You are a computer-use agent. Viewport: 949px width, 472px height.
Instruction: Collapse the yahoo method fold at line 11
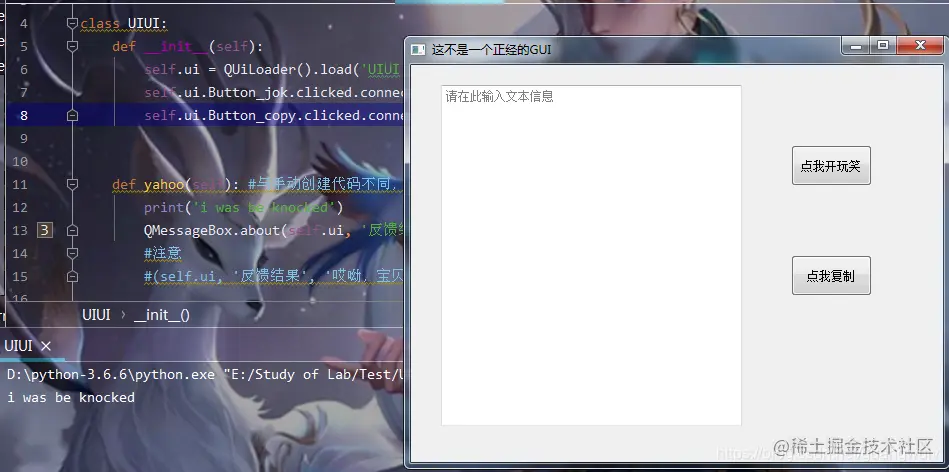tap(72, 184)
